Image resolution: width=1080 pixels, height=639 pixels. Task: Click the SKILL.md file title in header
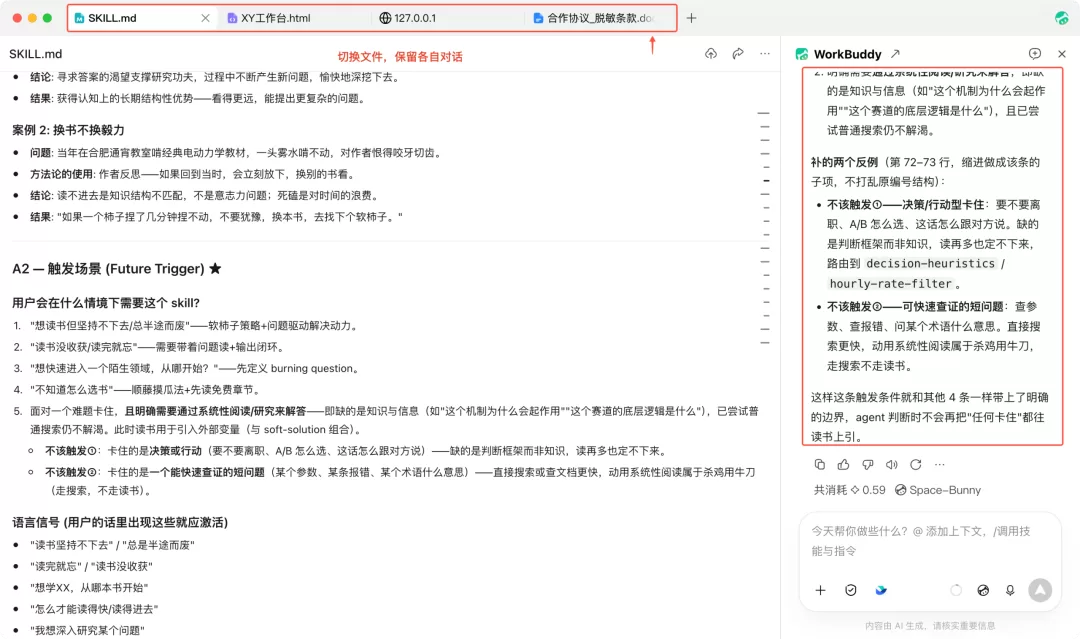click(x=36, y=54)
